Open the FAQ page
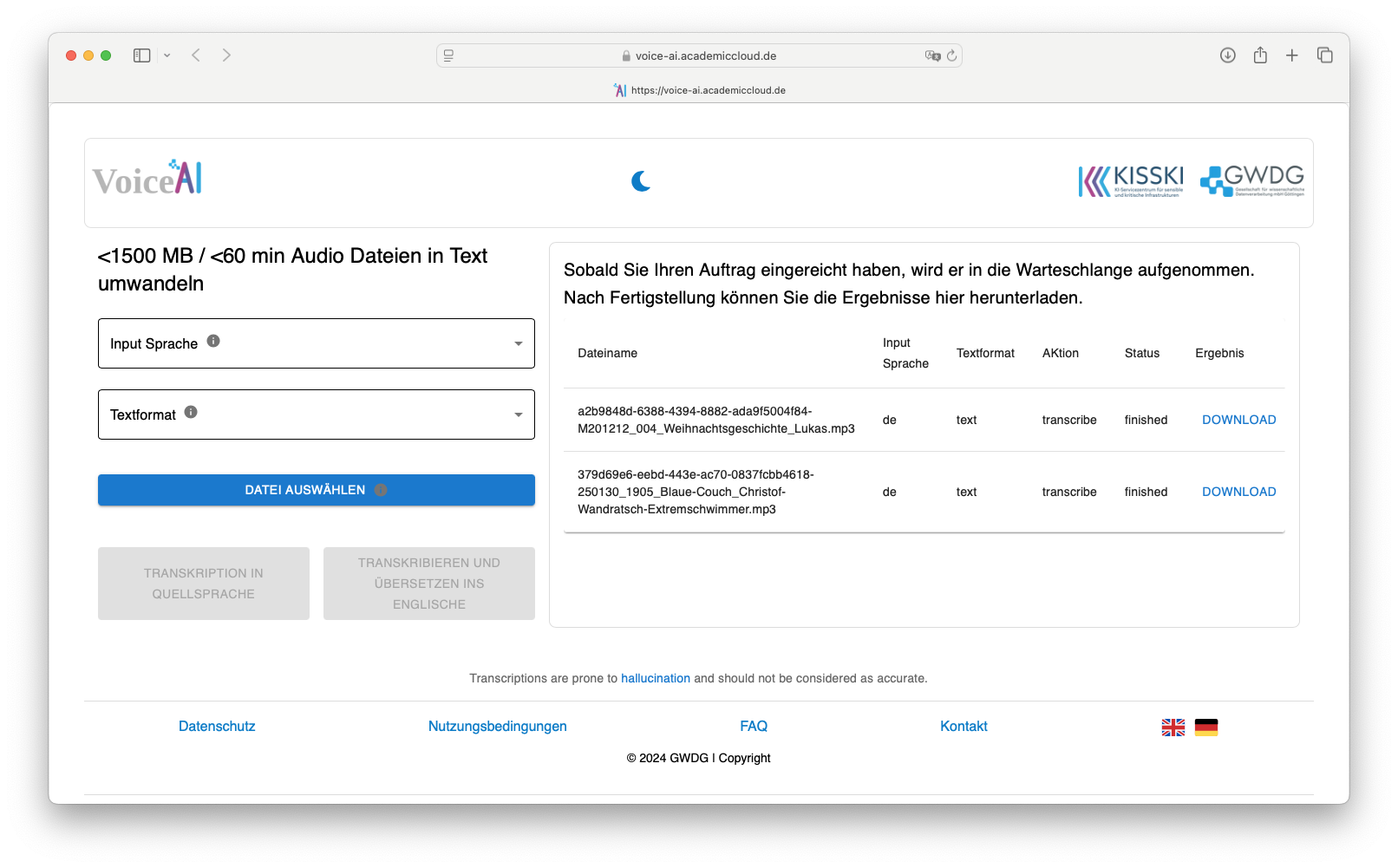The width and height of the screenshot is (1398, 868). tap(754, 726)
